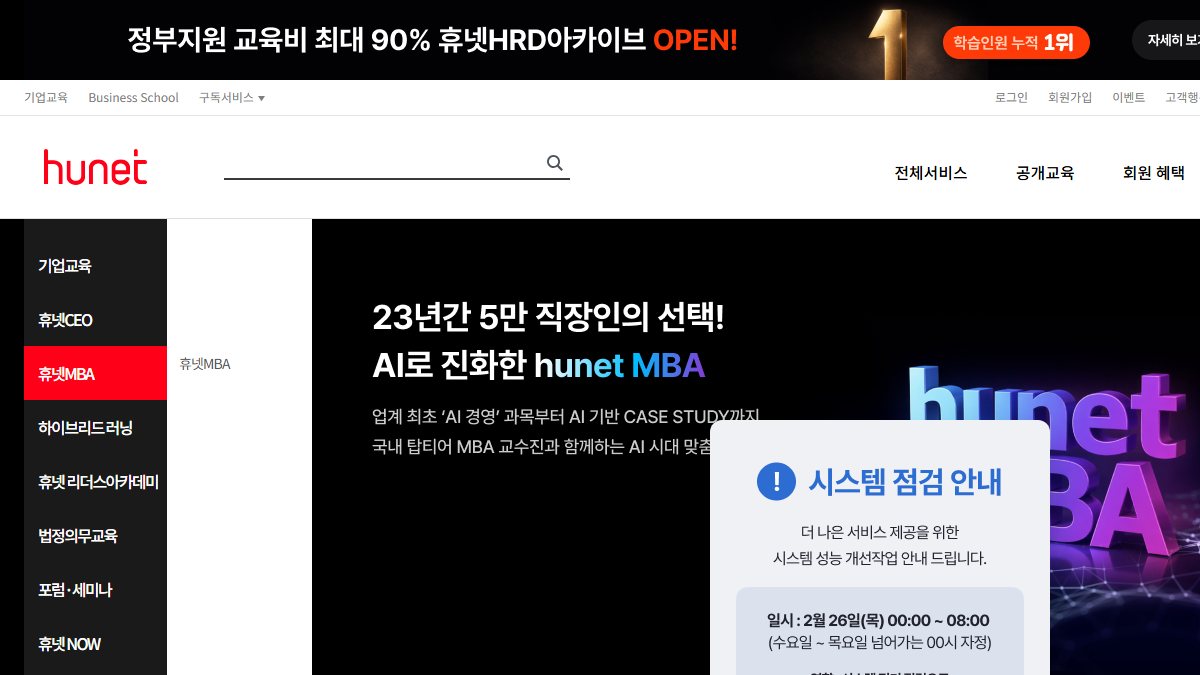The image size is (1200, 675).
Task: Open 법정의무교육 from the sidebar
Action: (x=78, y=536)
